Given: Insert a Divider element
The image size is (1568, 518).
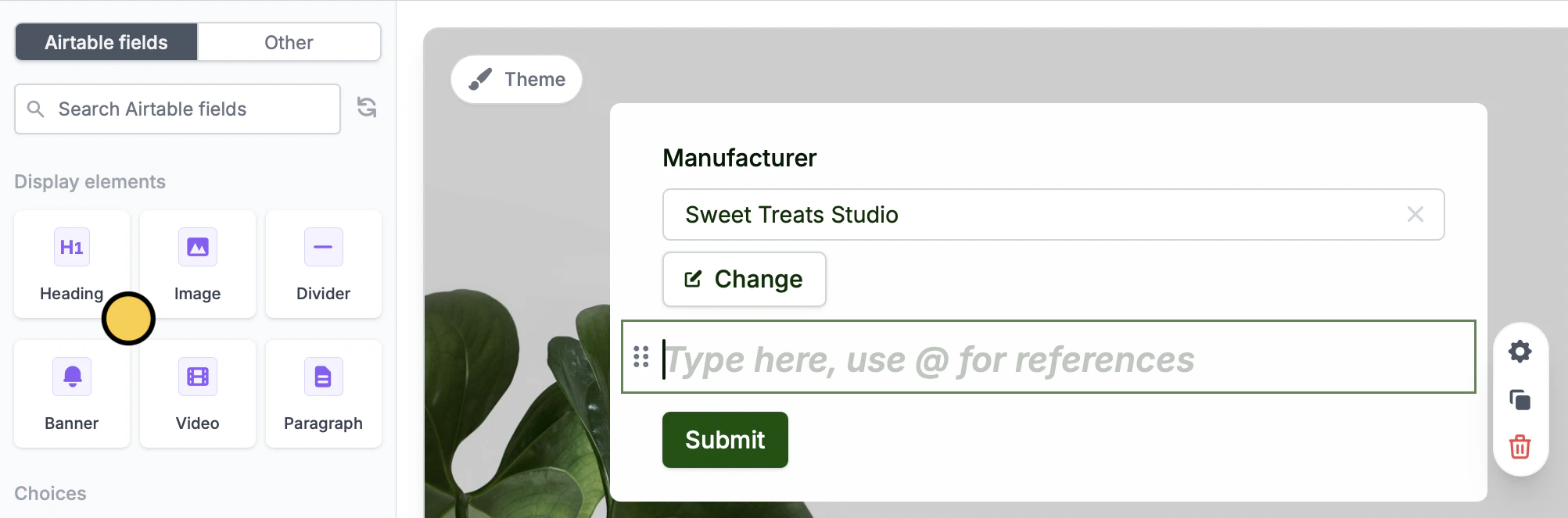Looking at the screenshot, I should (x=323, y=264).
